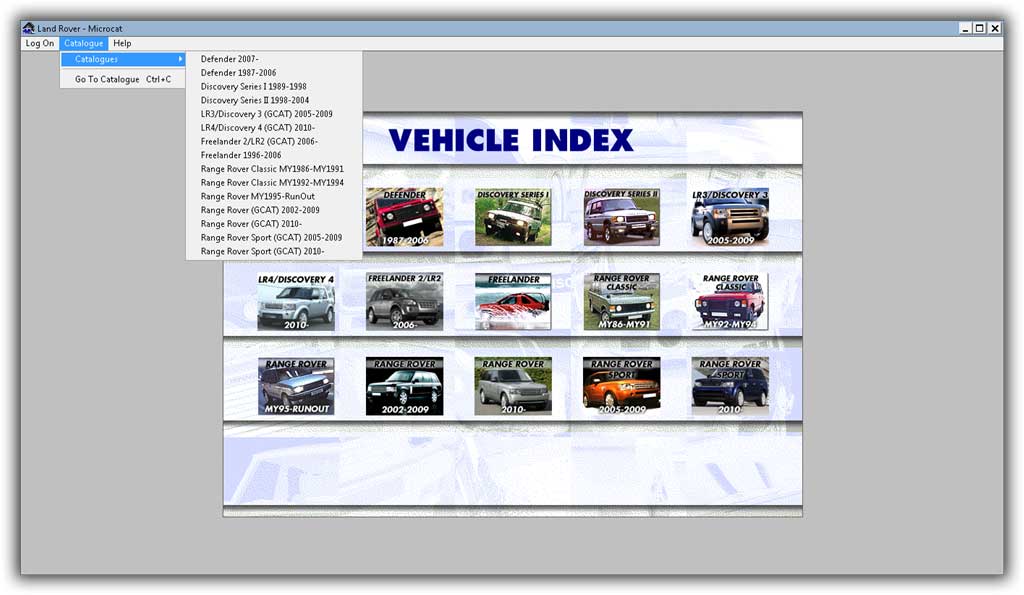The image size is (1024, 595).
Task: Open the Help menu
Action: click(x=122, y=43)
